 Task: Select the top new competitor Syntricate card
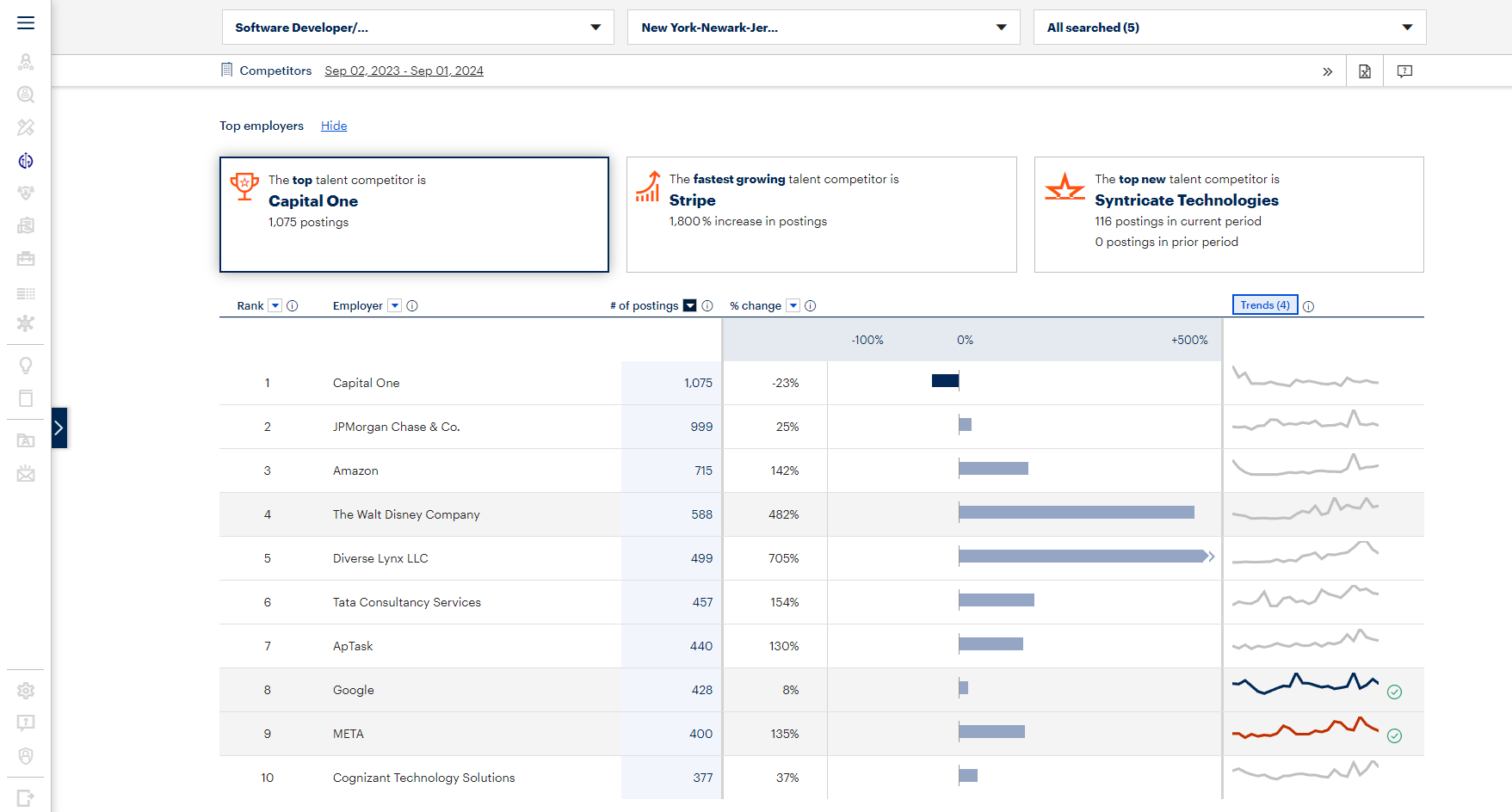[x=1228, y=214]
